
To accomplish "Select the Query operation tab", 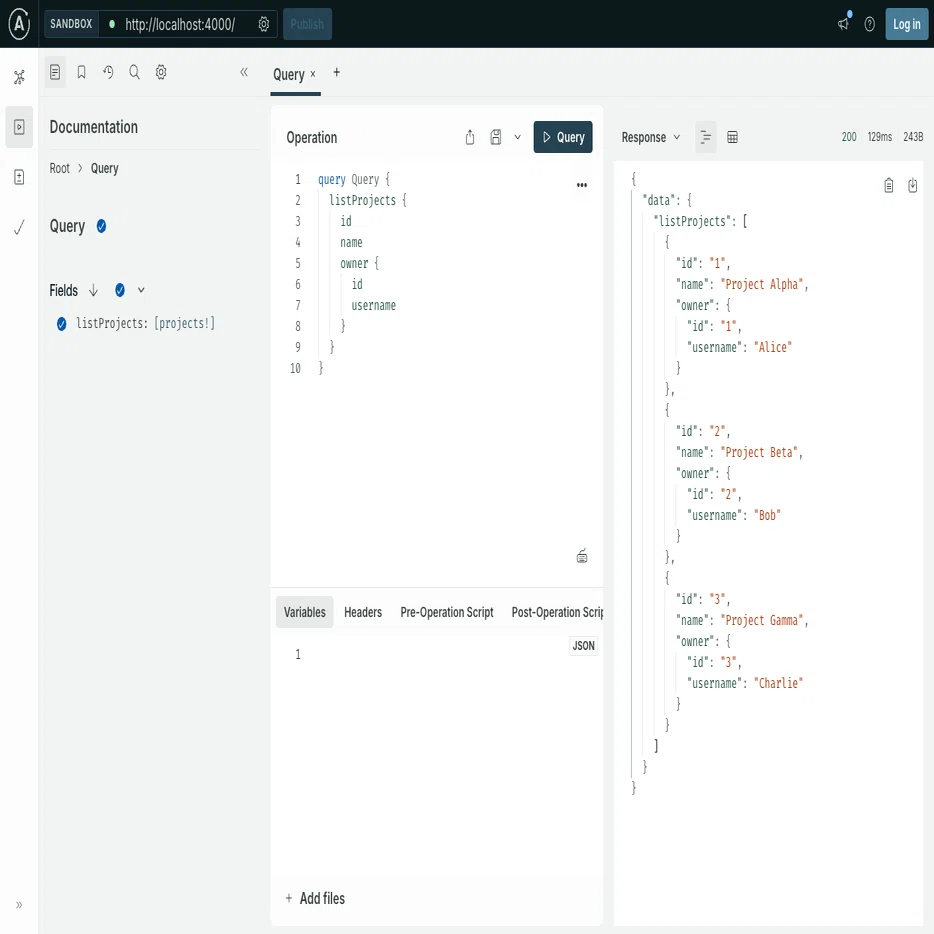I will 289,74.
